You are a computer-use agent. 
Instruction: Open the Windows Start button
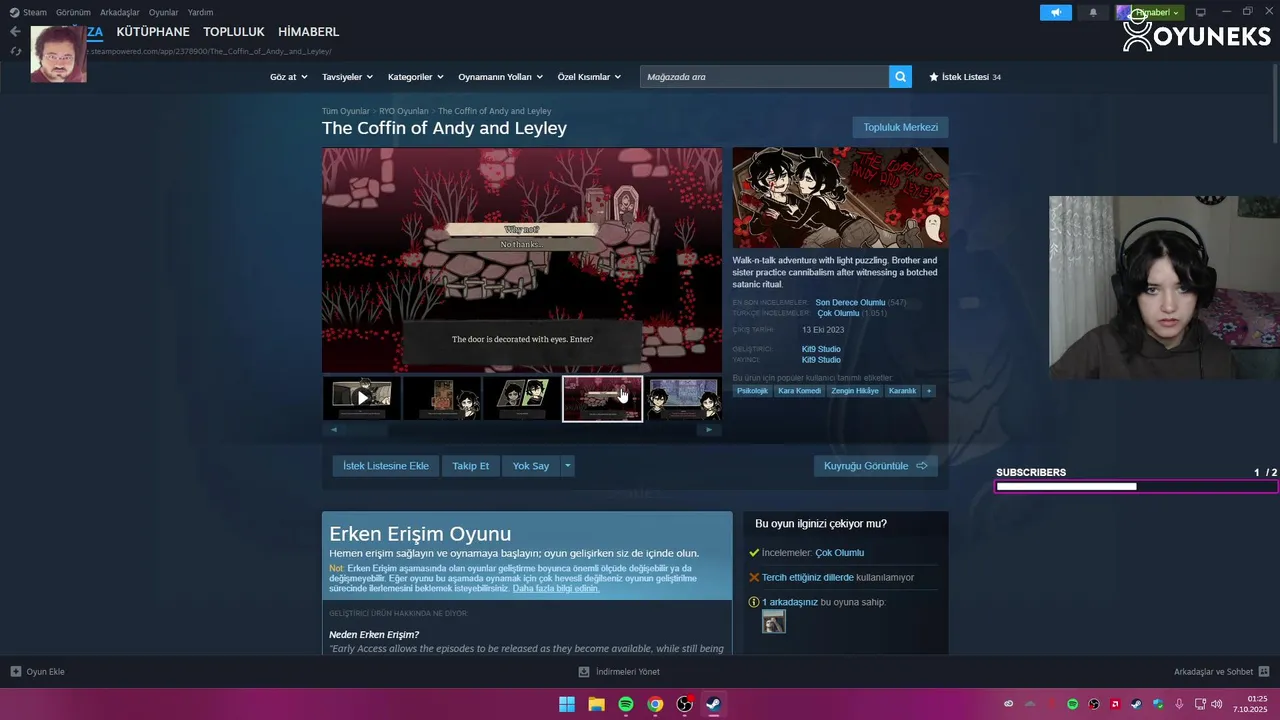point(567,704)
